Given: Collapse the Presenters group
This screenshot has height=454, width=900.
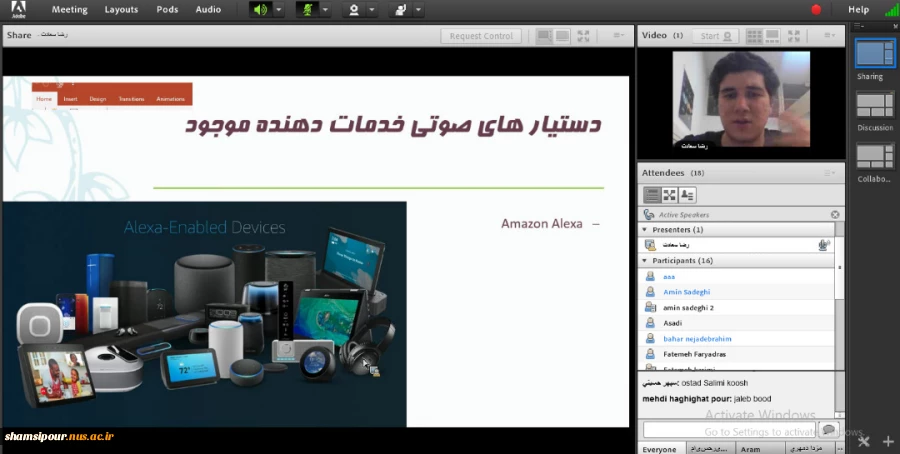Looking at the screenshot, I should point(644,230).
